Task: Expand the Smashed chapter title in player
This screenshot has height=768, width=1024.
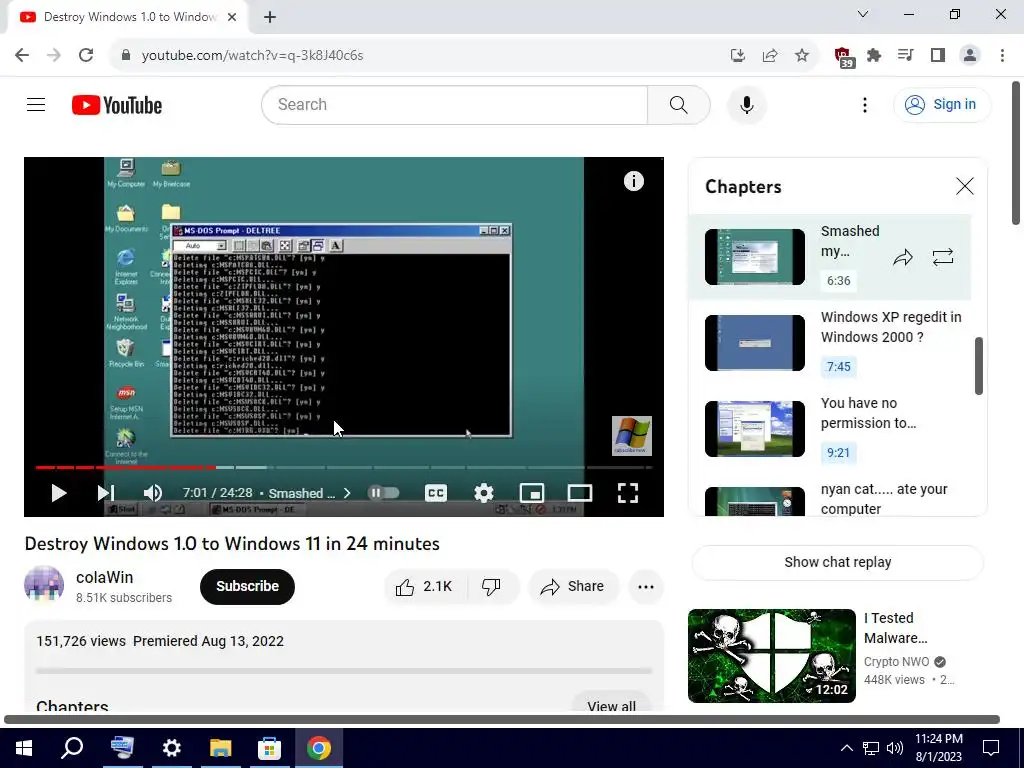Action: pos(309,493)
